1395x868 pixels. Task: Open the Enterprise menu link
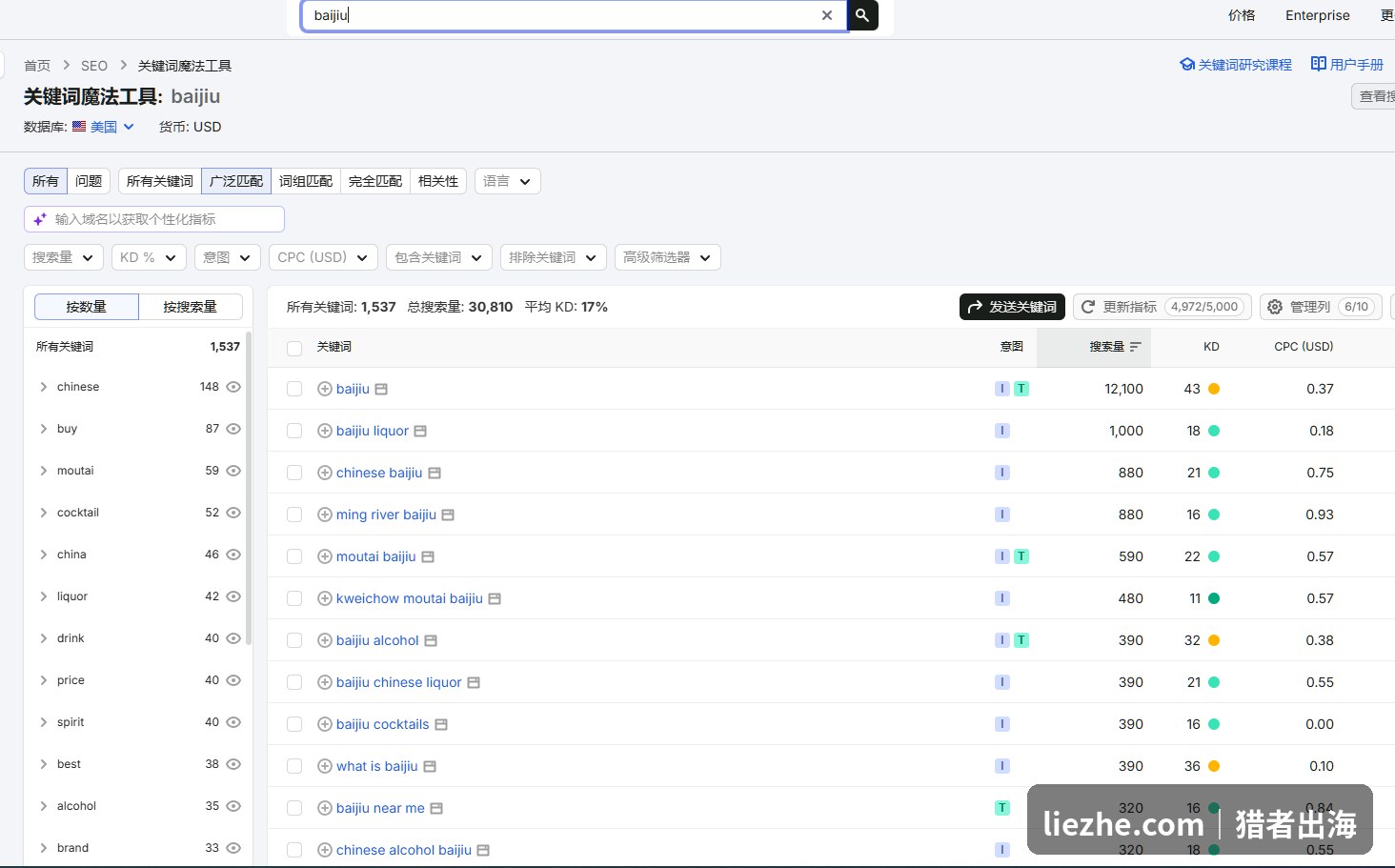(1317, 15)
